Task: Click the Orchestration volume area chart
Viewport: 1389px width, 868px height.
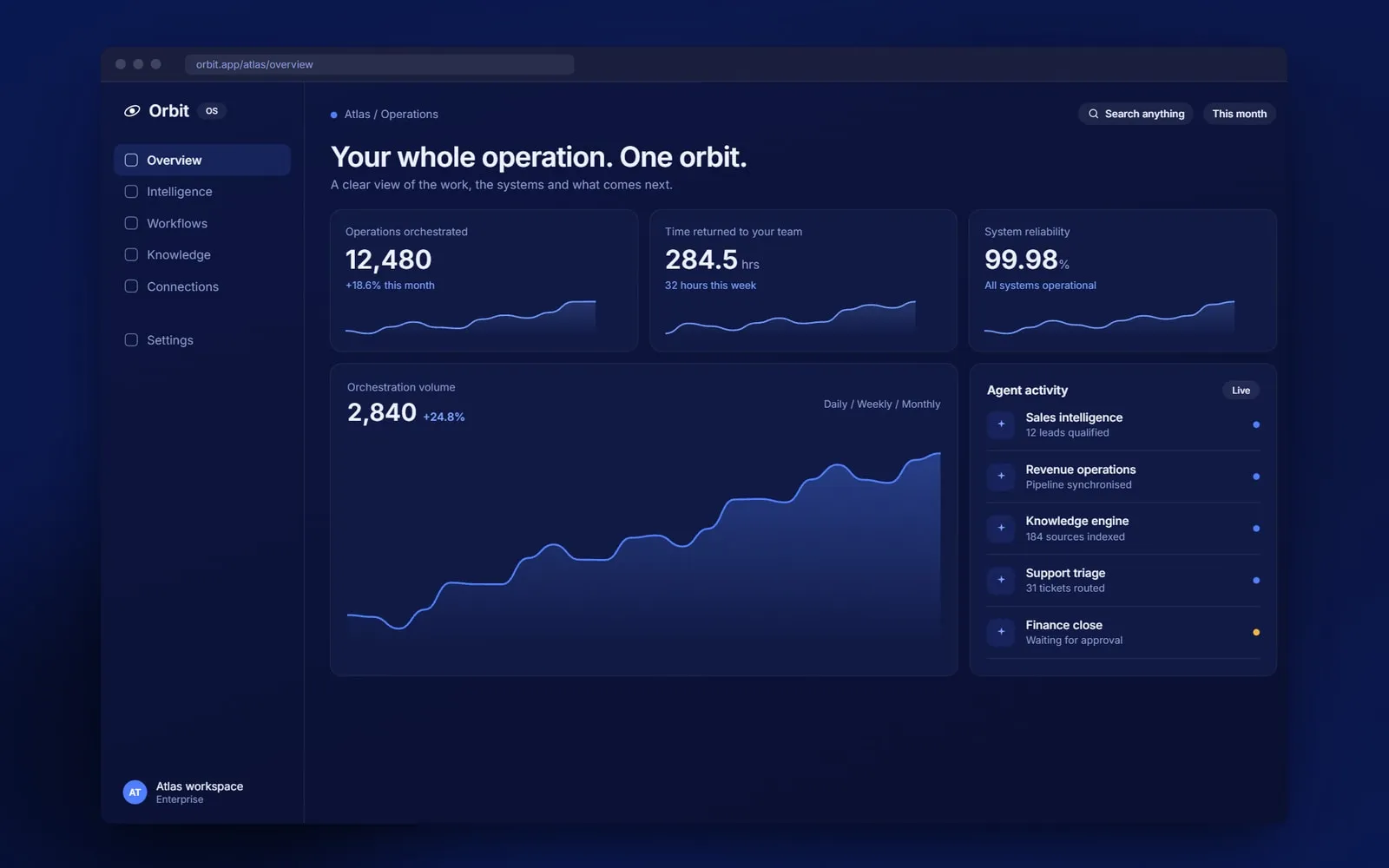Action: coord(644,547)
